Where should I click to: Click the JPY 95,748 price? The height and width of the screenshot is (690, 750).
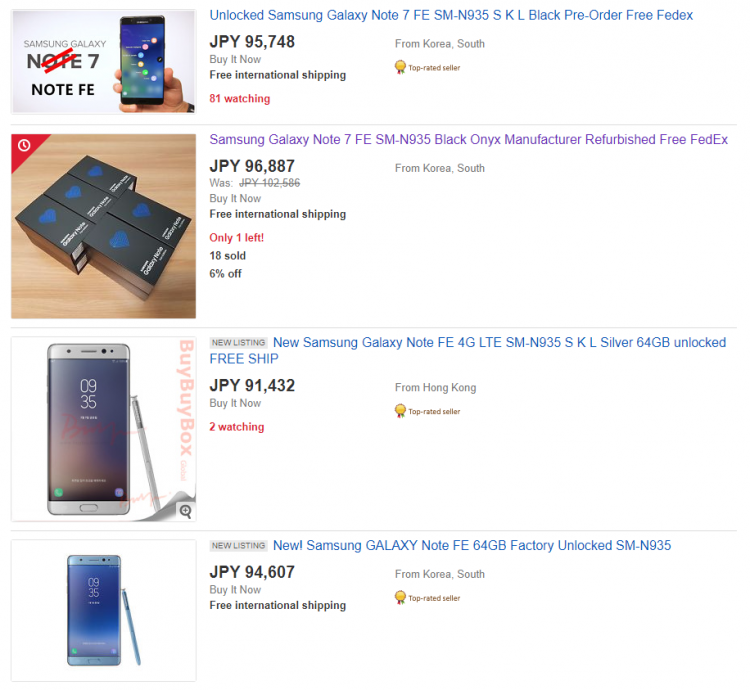point(252,42)
